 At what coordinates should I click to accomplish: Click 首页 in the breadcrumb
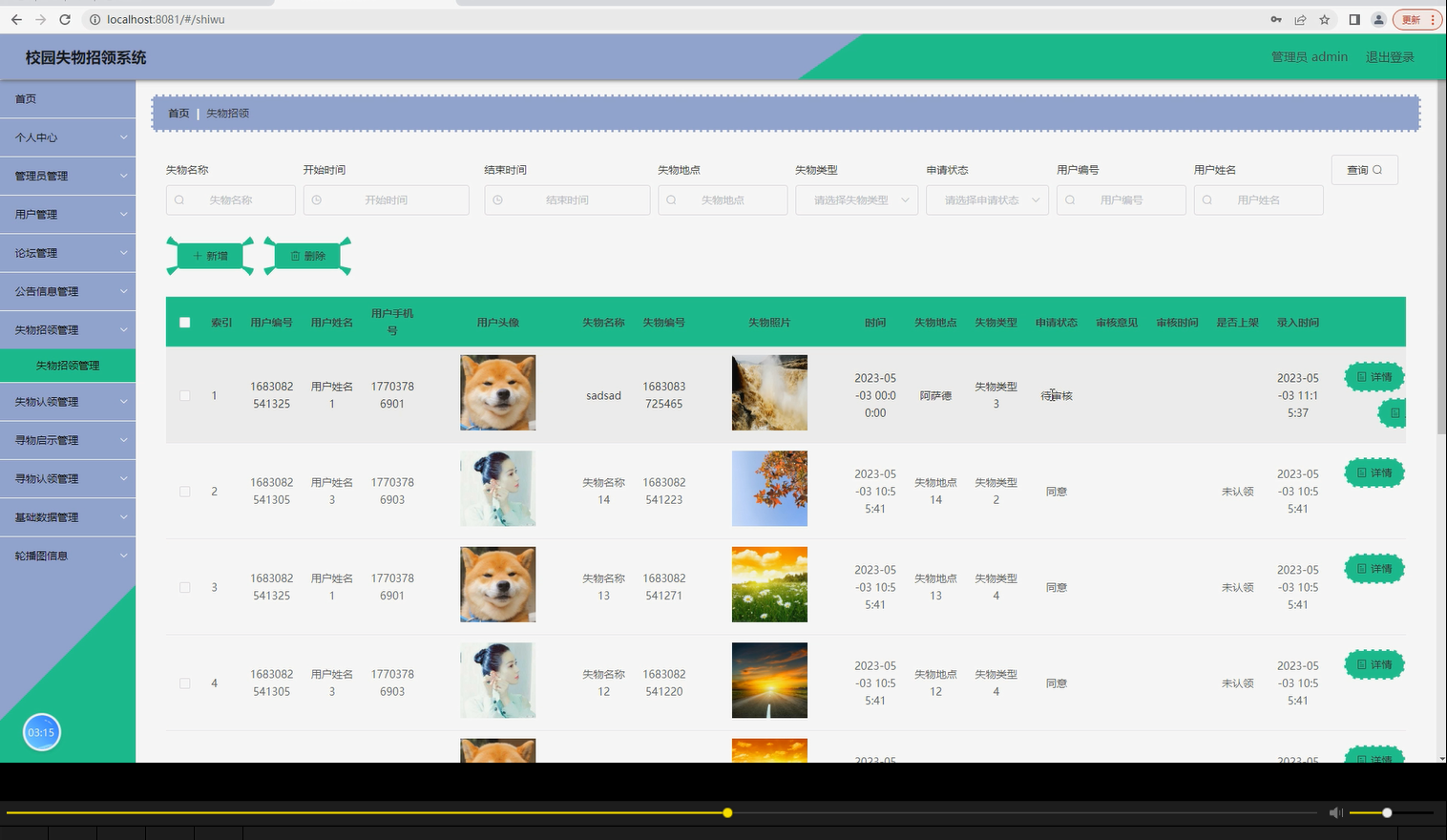[178, 114]
